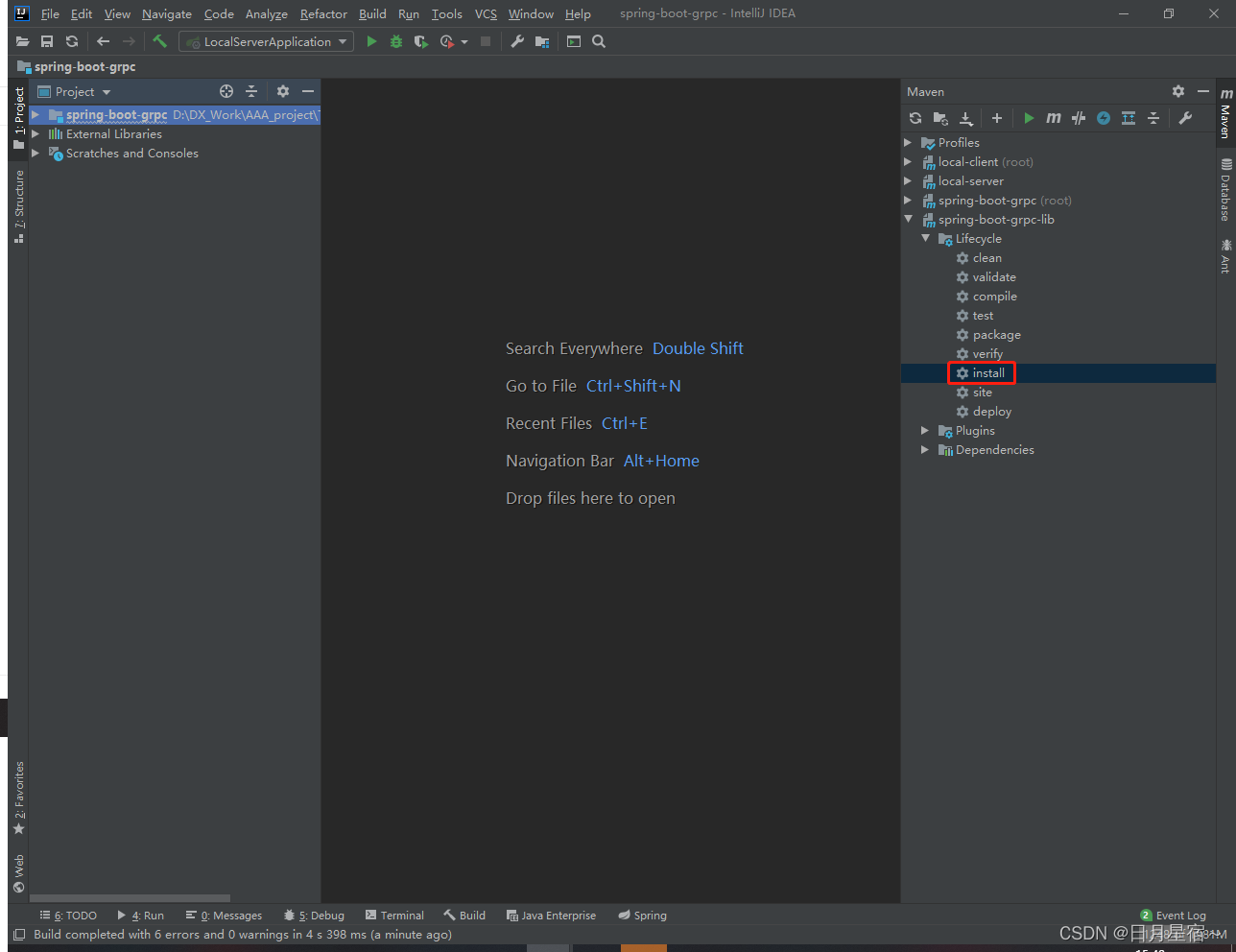The height and width of the screenshot is (952, 1236).
Task: Expand External Libraries node
Action: [36, 134]
